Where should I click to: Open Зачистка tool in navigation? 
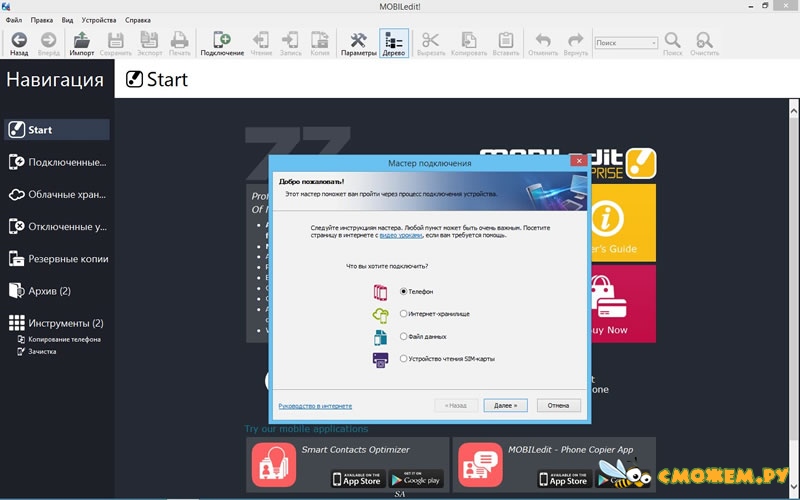37,352
